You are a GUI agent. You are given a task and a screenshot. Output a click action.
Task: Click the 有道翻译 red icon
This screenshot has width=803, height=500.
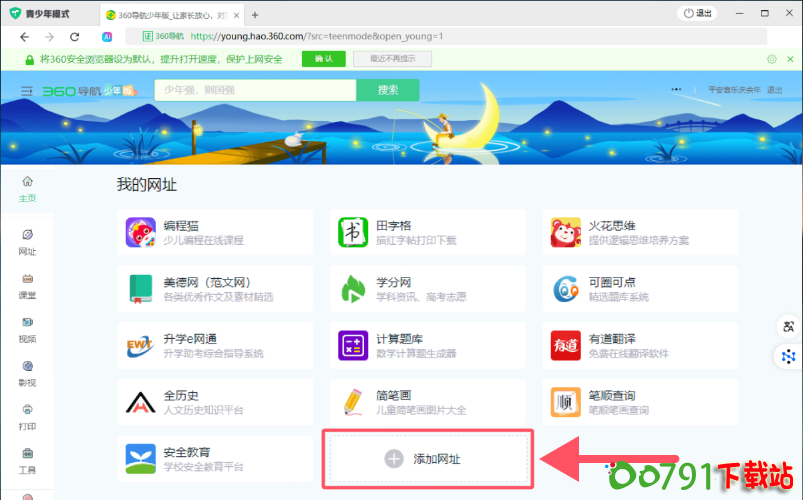(x=565, y=345)
